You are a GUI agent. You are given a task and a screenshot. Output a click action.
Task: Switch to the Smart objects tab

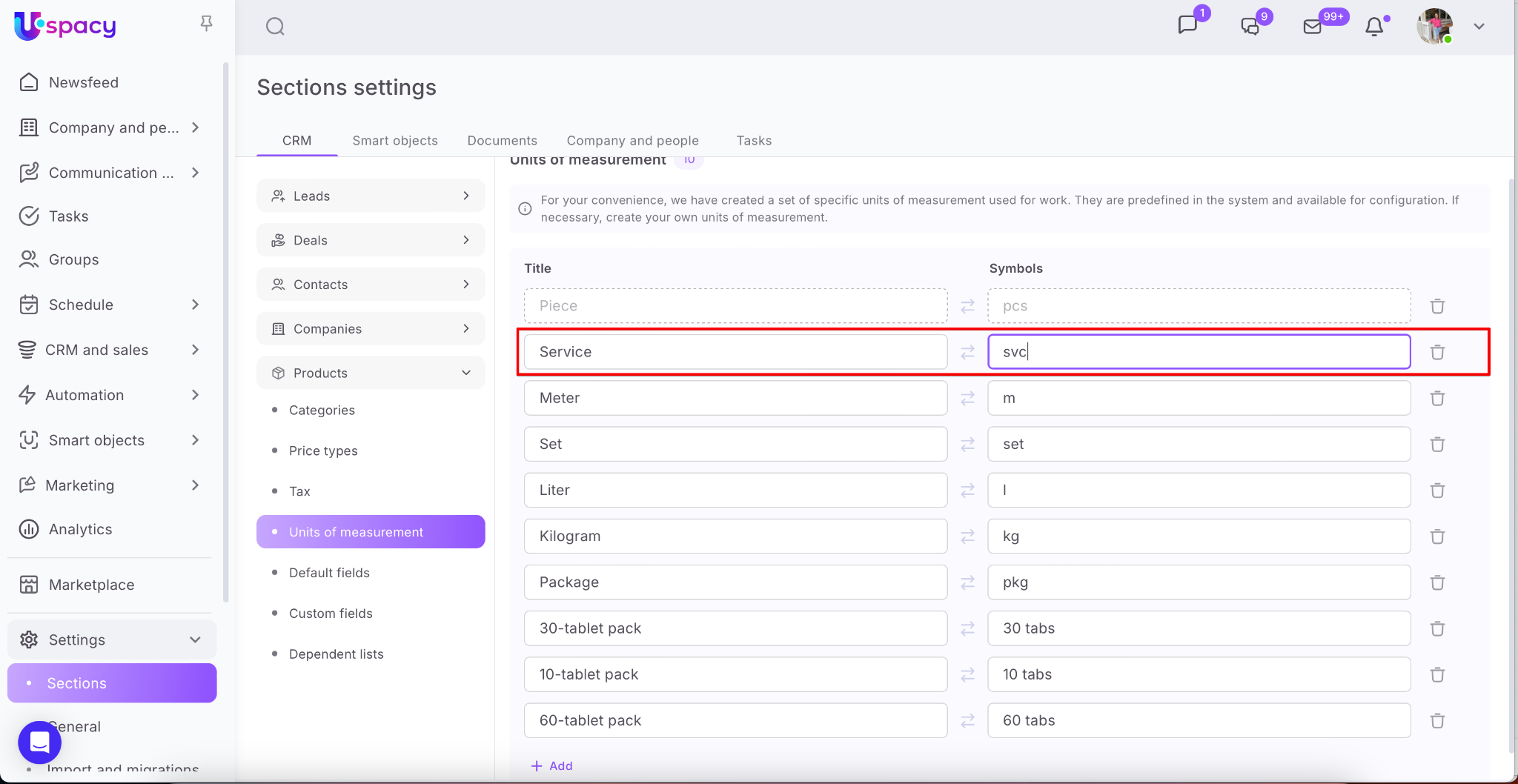[x=394, y=141]
